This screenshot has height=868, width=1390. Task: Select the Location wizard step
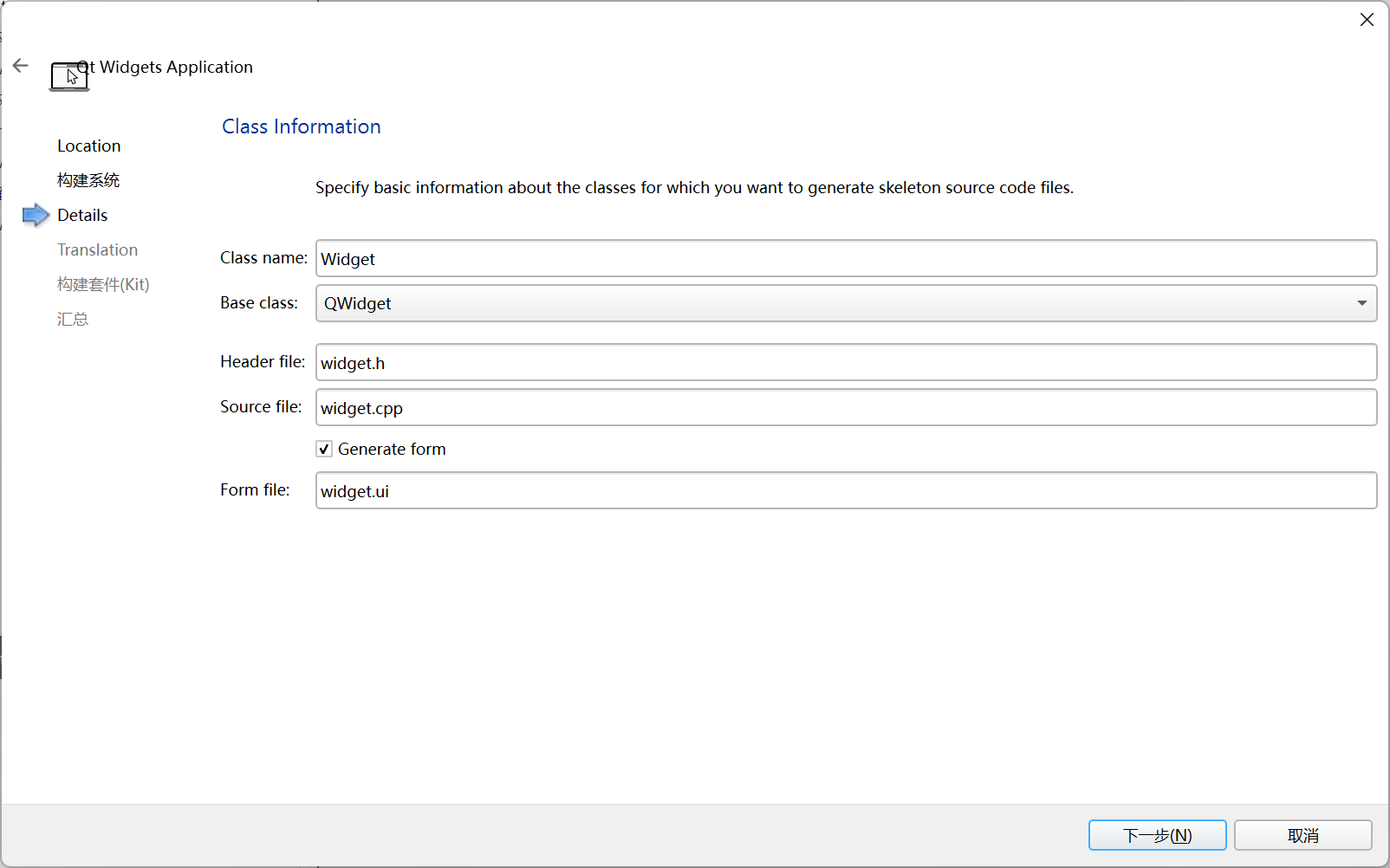click(x=88, y=146)
